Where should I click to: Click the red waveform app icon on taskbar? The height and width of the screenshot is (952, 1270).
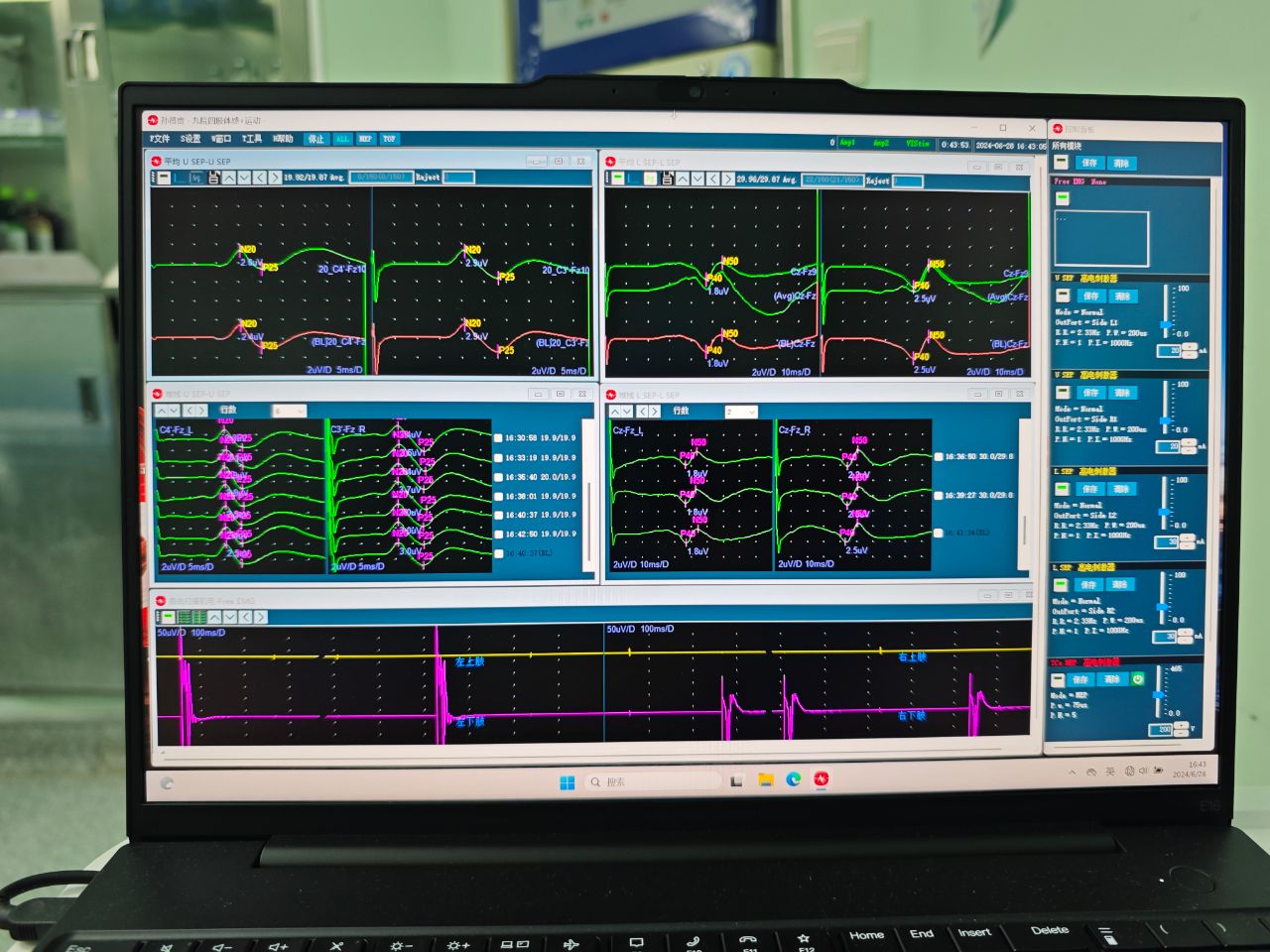coord(822,779)
